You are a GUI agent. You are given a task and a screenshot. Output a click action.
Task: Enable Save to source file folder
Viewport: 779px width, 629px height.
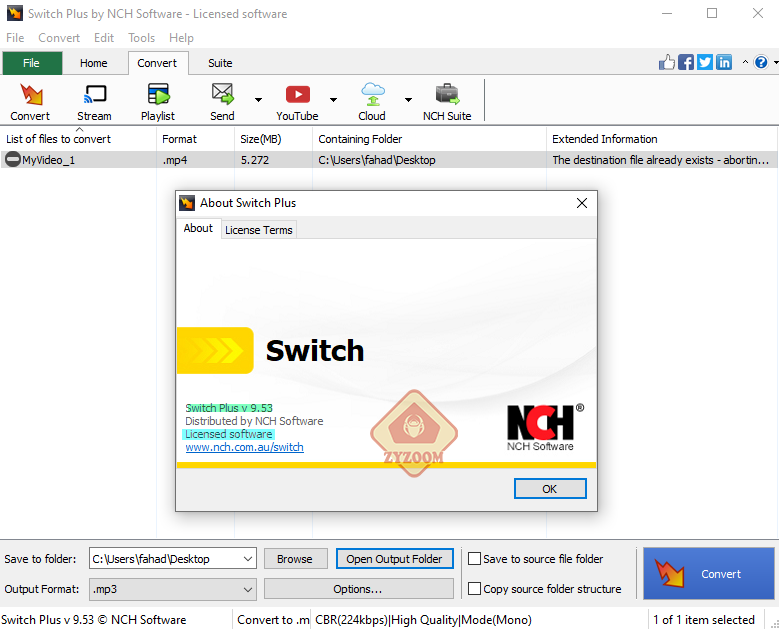(x=474, y=558)
